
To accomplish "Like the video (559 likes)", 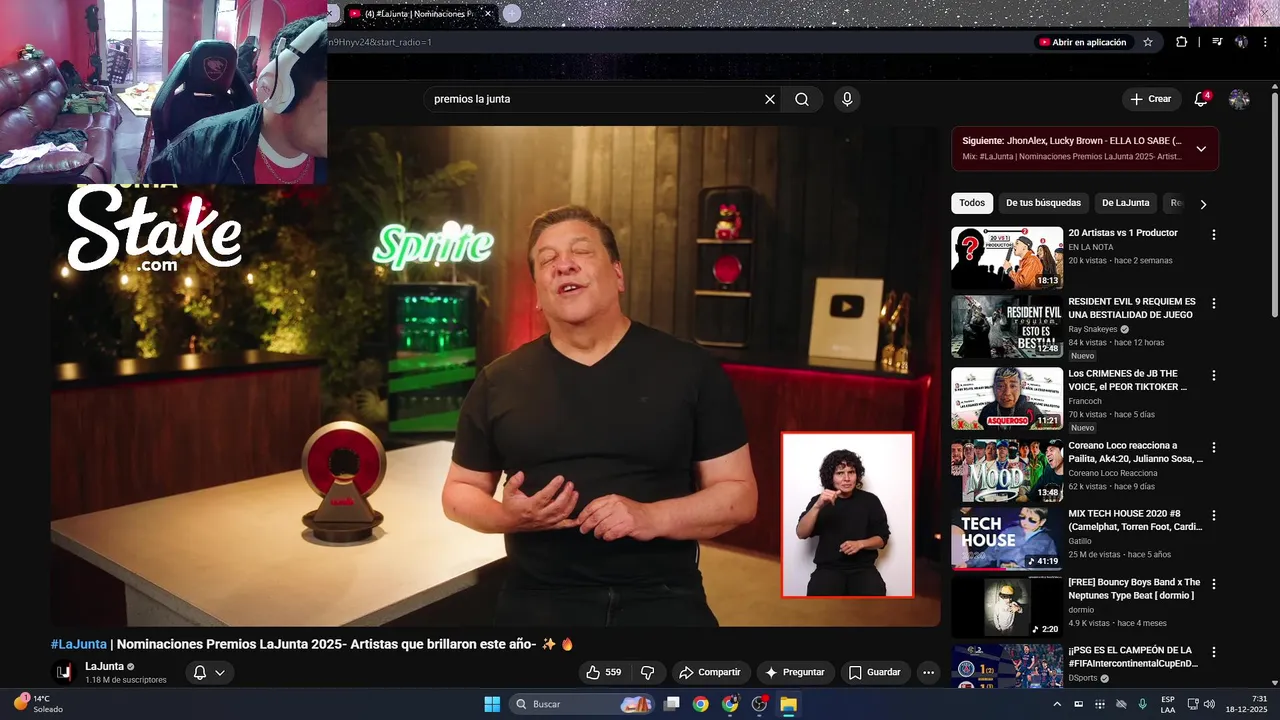I will (x=603, y=672).
